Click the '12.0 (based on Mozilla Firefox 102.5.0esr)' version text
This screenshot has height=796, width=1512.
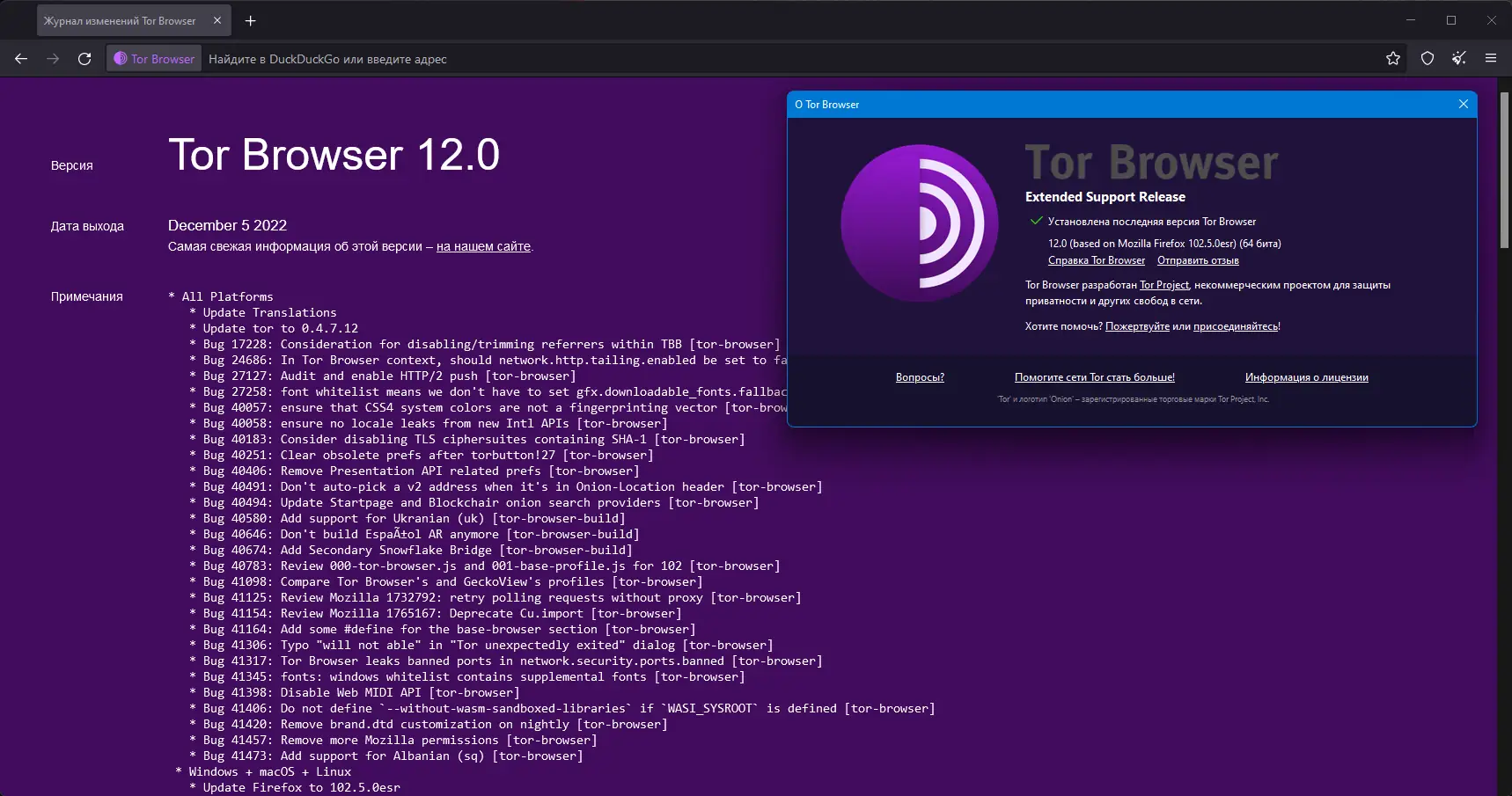(x=1164, y=244)
